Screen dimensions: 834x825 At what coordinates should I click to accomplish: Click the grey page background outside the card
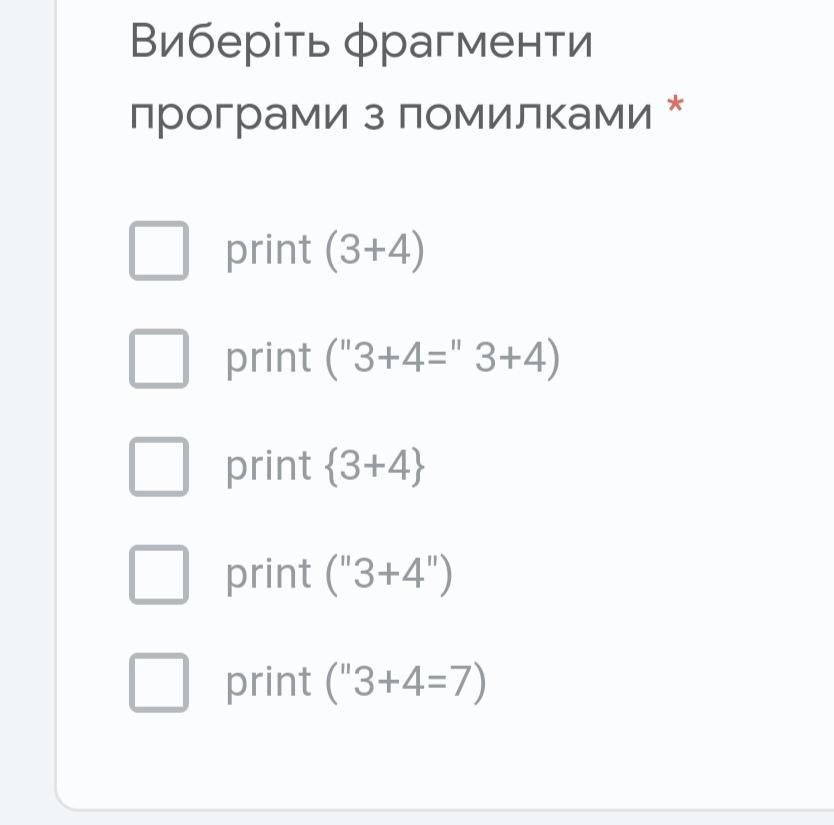point(27,372)
